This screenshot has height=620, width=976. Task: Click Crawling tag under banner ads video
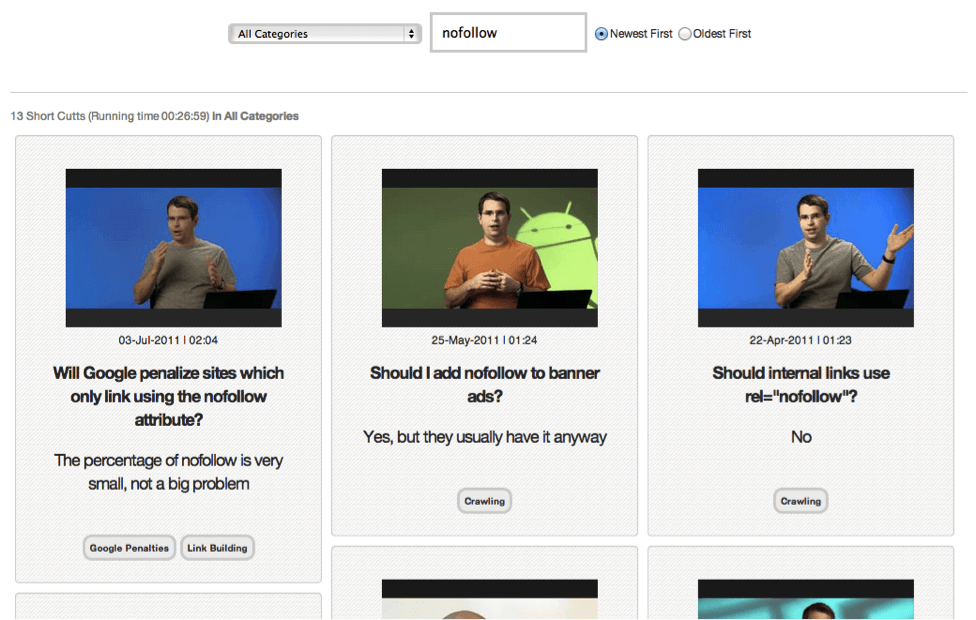click(484, 501)
